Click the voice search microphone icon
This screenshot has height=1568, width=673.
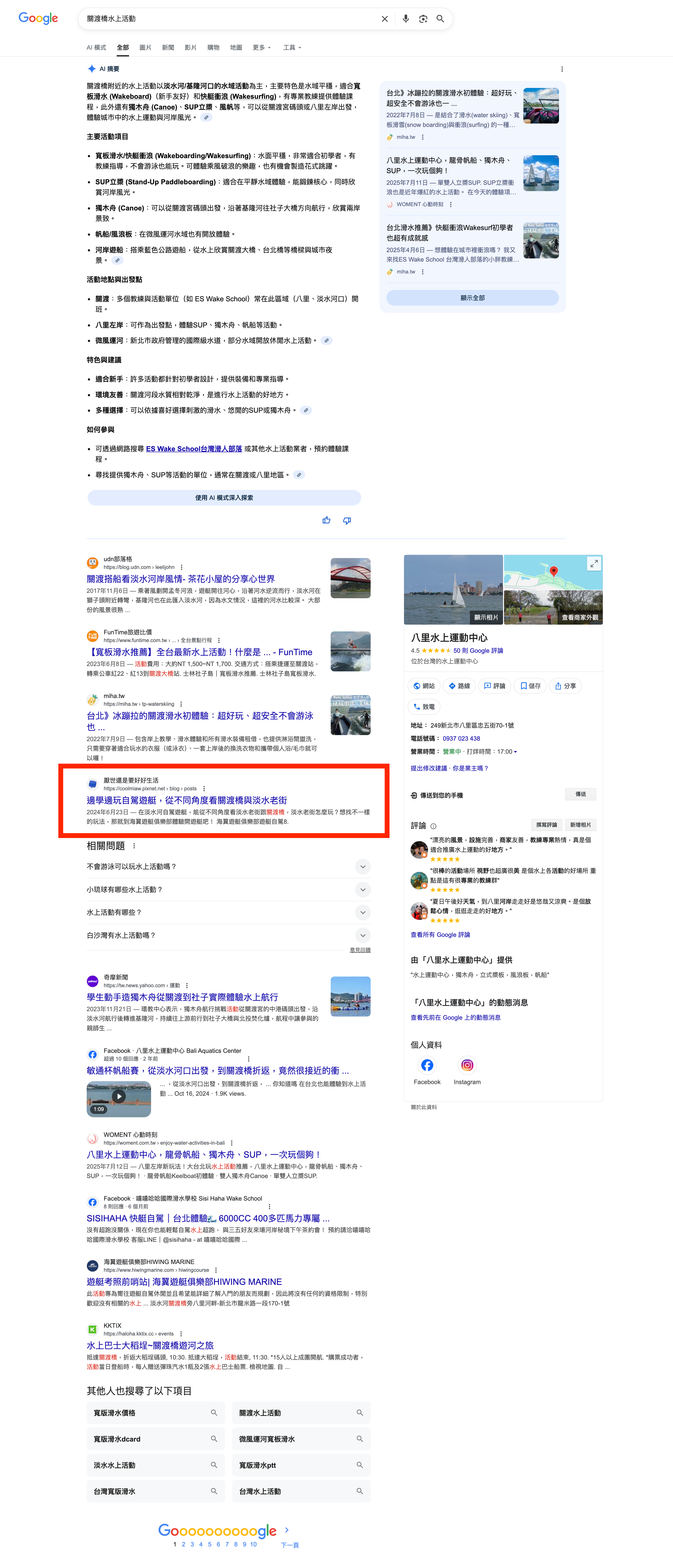pos(405,19)
